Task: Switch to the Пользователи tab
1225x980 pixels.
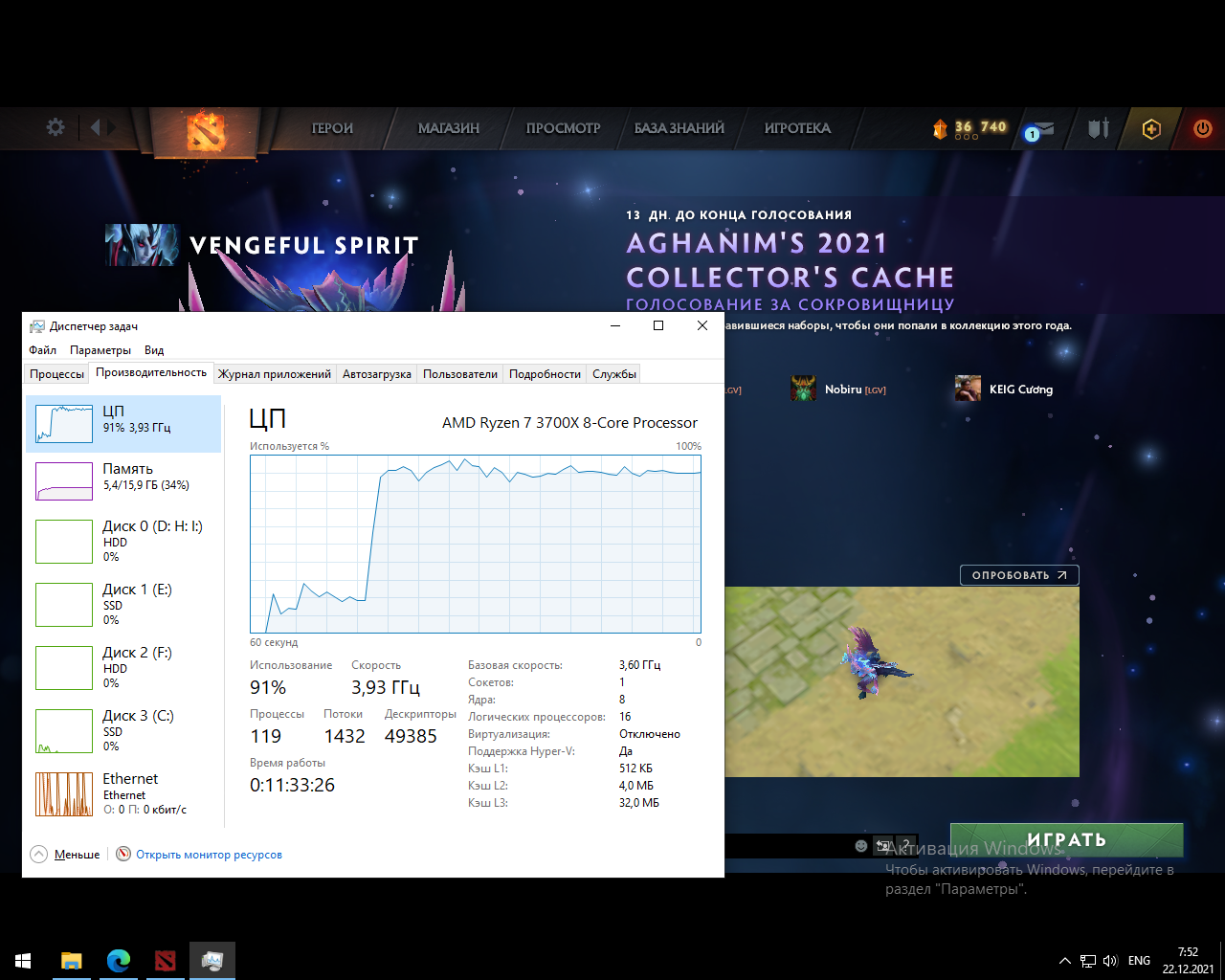Action: 460,374
